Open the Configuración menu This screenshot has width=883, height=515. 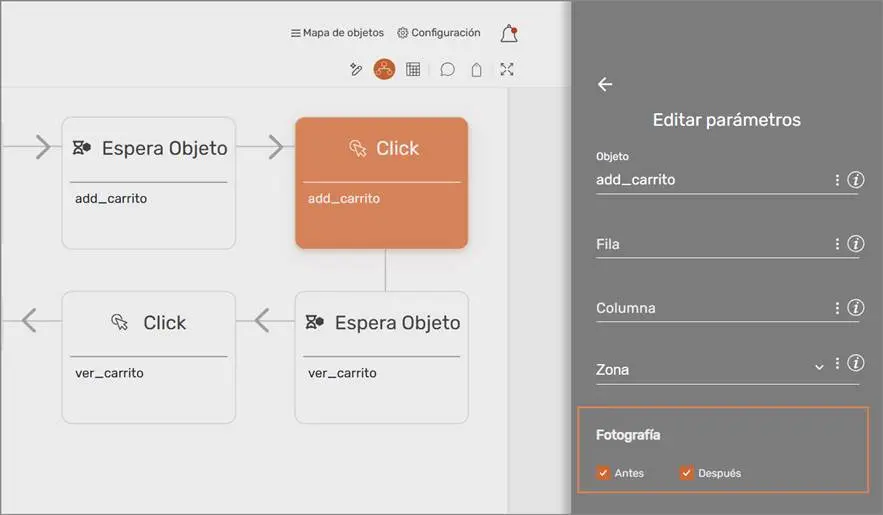(x=439, y=33)
